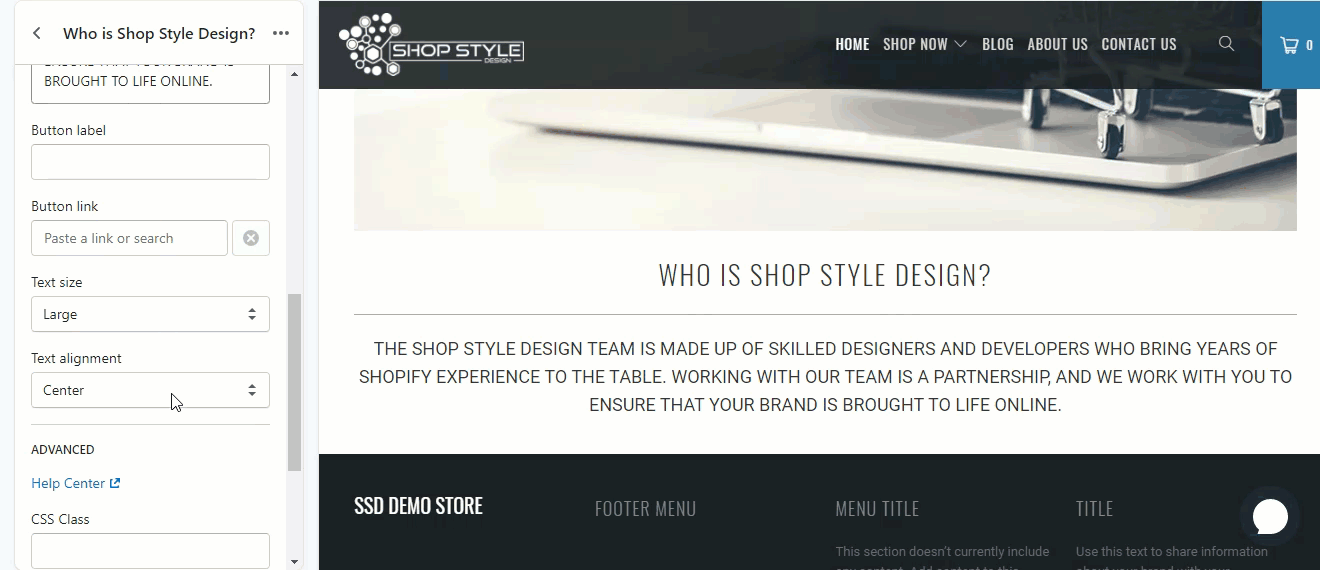Open the Text size dropdown
The image size is (1320, 570).
pos(150,314)
